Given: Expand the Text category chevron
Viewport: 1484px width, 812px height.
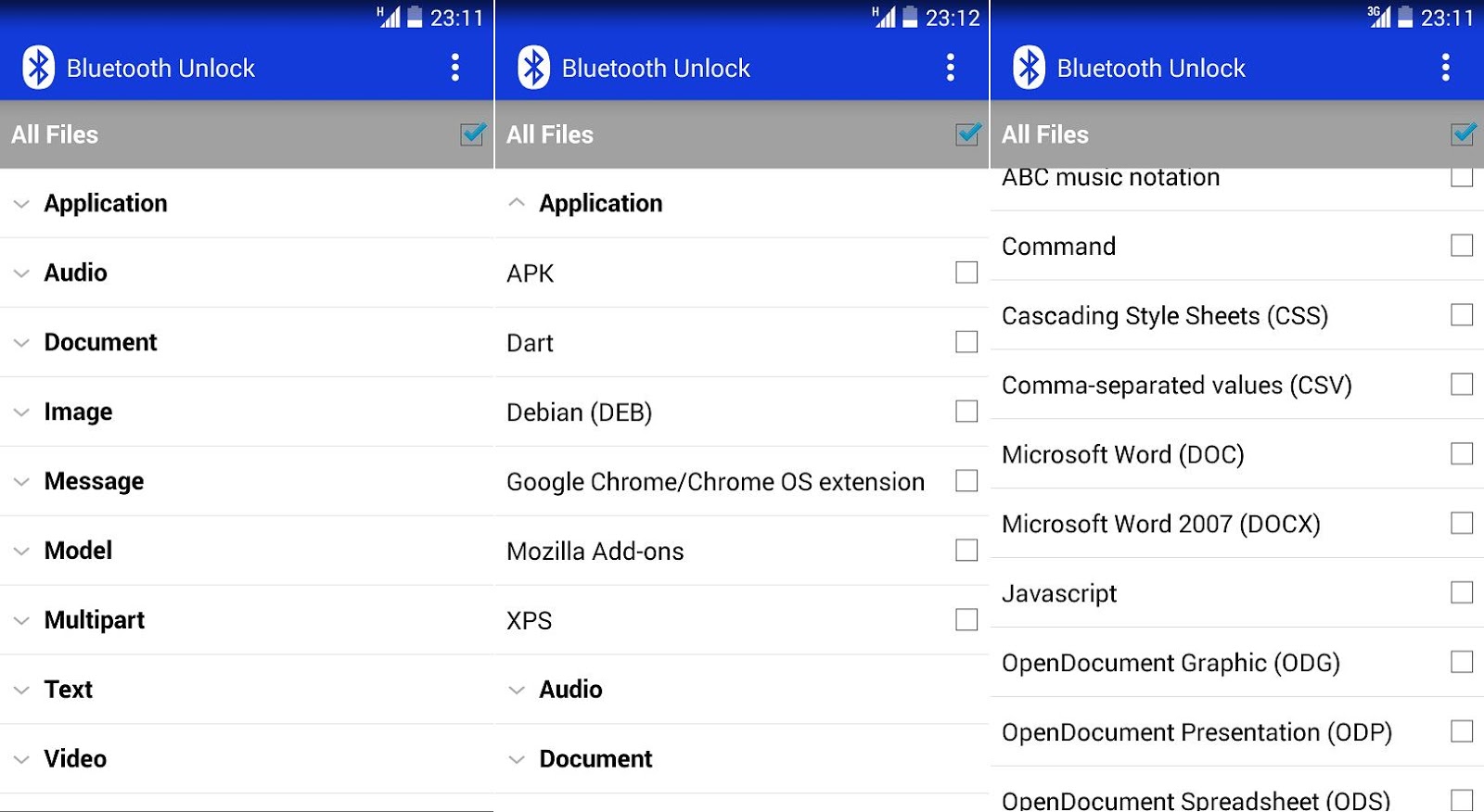Looking at the screenshot, I should tap(21, 691).
